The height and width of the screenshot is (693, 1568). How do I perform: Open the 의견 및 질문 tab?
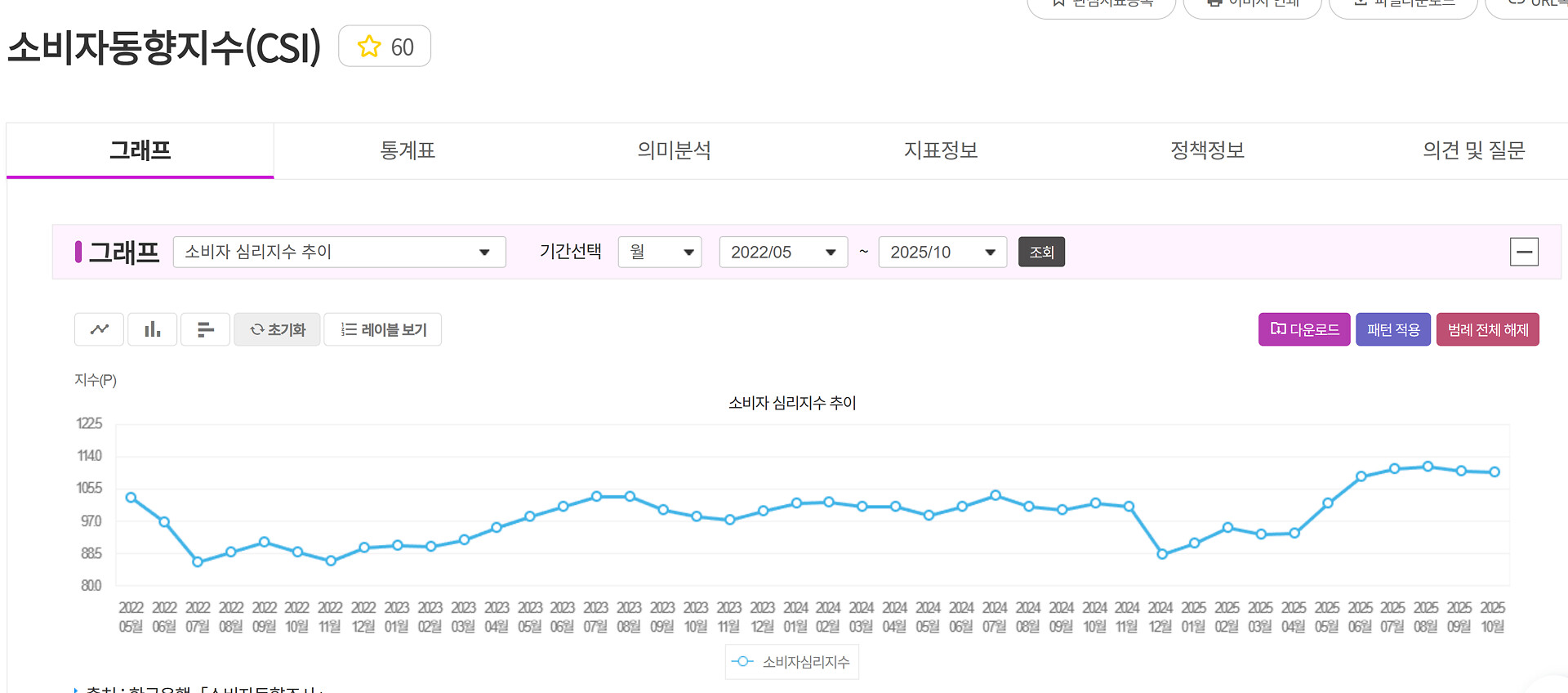(x=1474, y=150)
